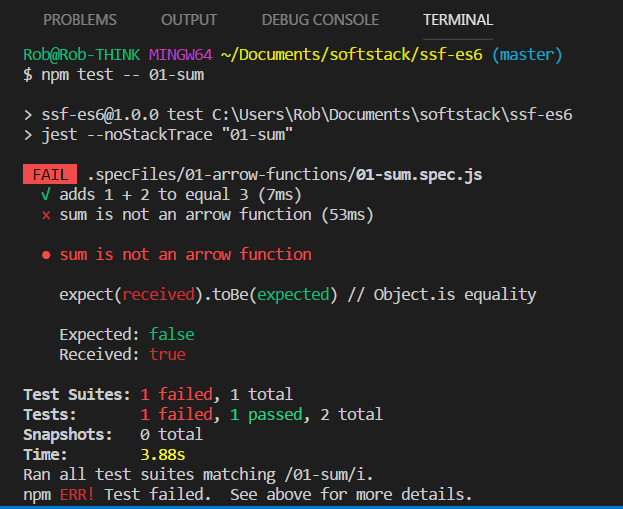Screen dimensions: 623x509
Task: Activate the TERMINAL tab
Action: click(458, 20)
